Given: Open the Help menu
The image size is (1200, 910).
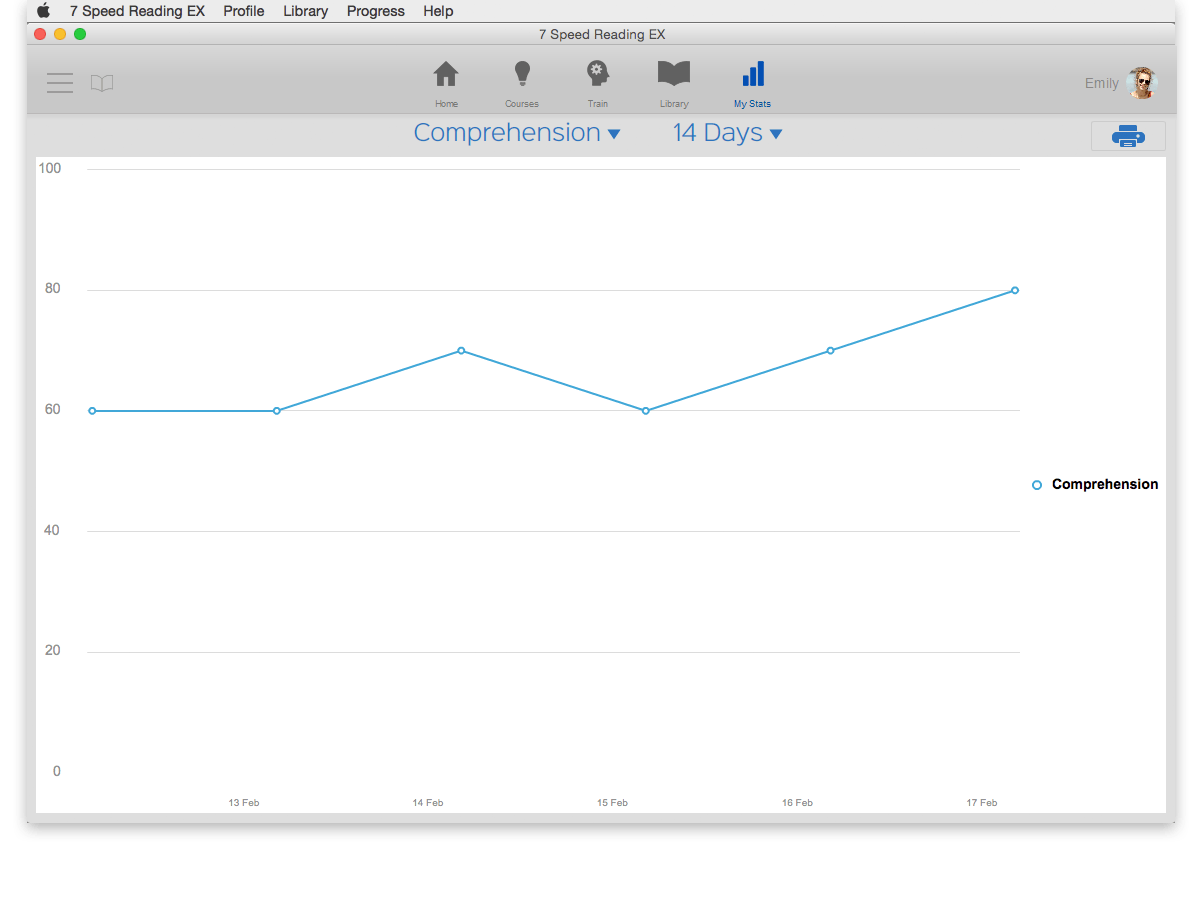Looking at the screenshot, I should (438, 11).
